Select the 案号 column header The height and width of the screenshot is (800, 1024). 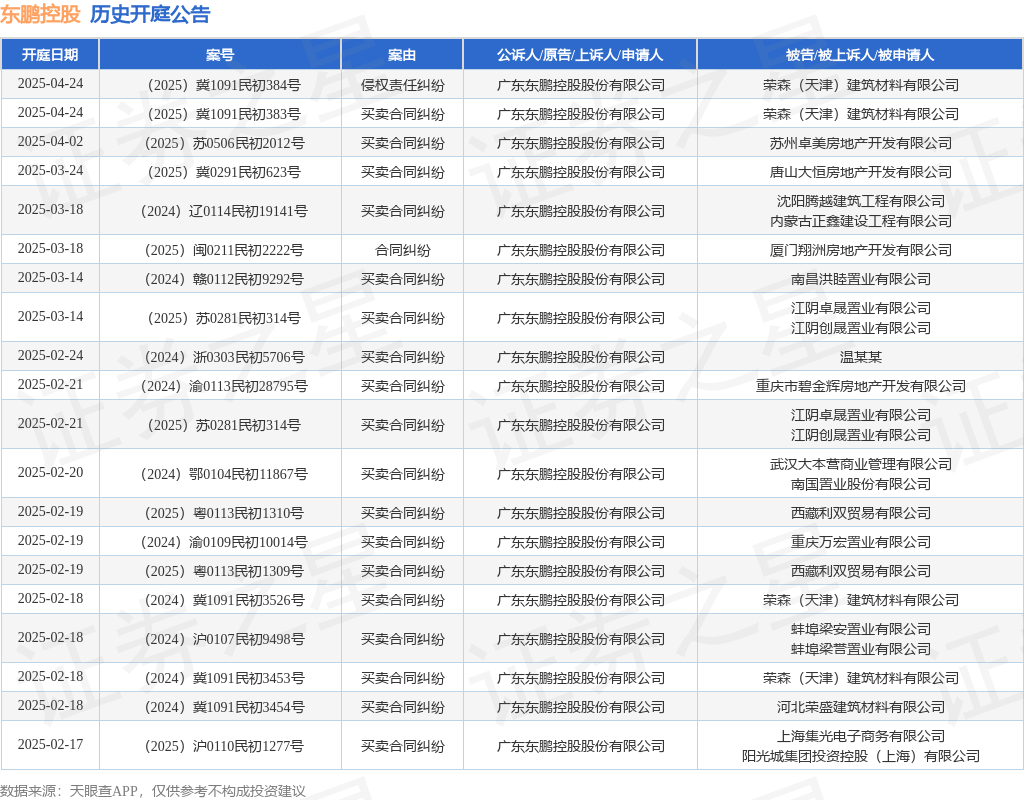point(220,55)
